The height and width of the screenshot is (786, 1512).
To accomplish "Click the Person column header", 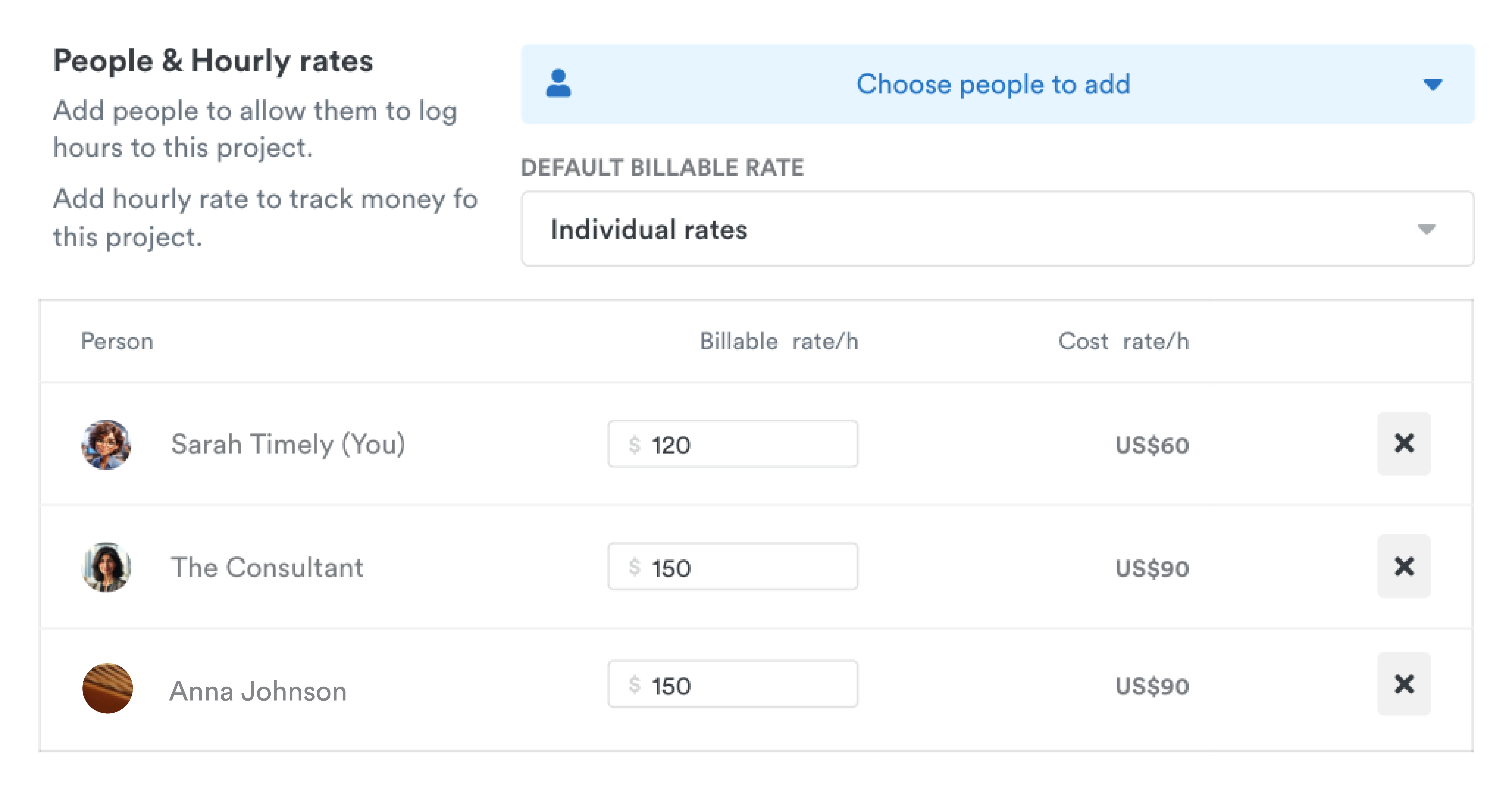I will pyautogui.click(x=117, y=342).
